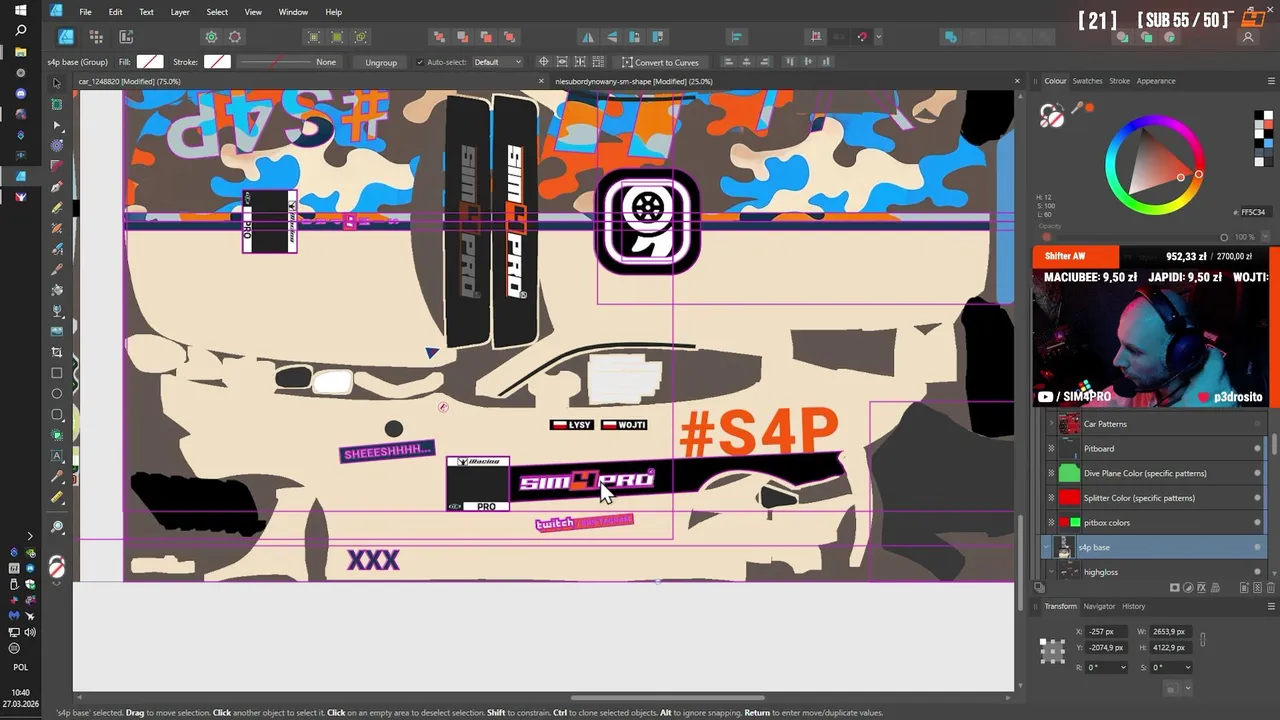Open the Select menu
This screenshot has width=1280, height=720.
[217, 12]
